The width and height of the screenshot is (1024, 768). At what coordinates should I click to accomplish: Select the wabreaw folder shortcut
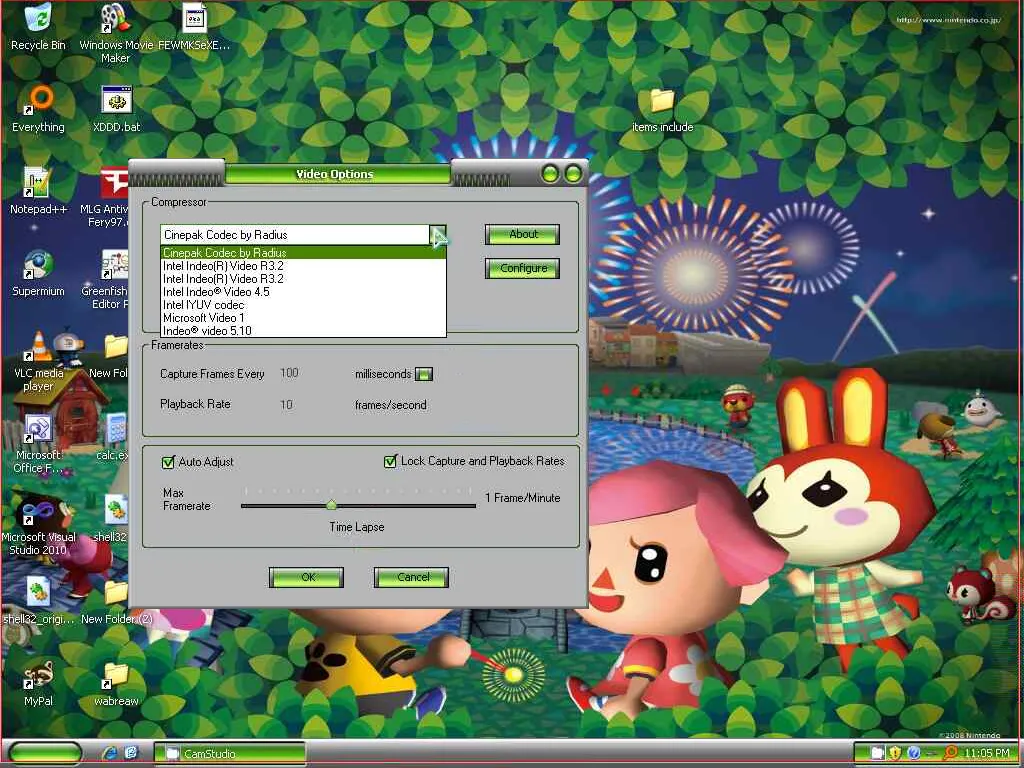click(116, 684)
